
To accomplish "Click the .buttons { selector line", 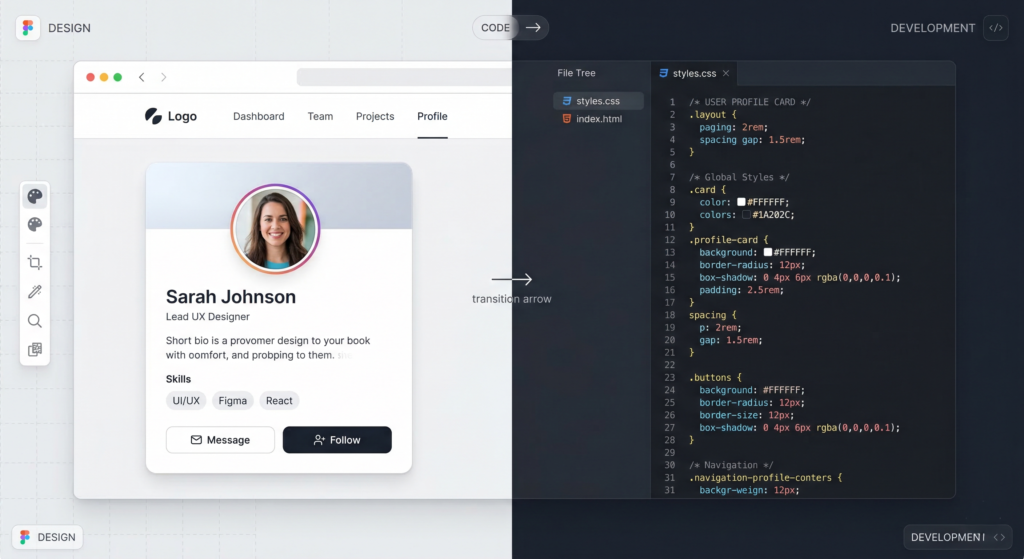I will [x=715, y=377].
